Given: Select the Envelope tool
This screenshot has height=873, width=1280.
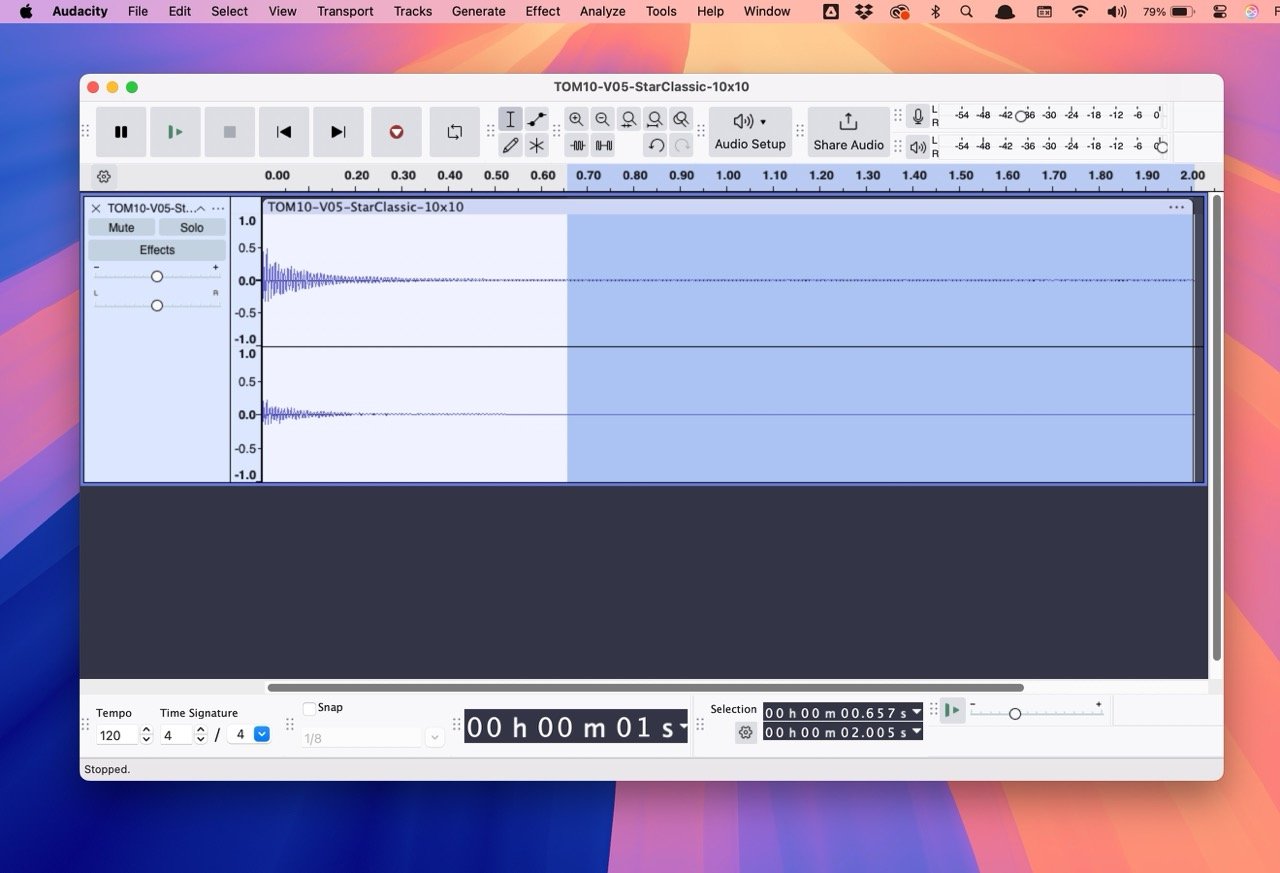Looking at the screenshot, I should coord(537,120).
